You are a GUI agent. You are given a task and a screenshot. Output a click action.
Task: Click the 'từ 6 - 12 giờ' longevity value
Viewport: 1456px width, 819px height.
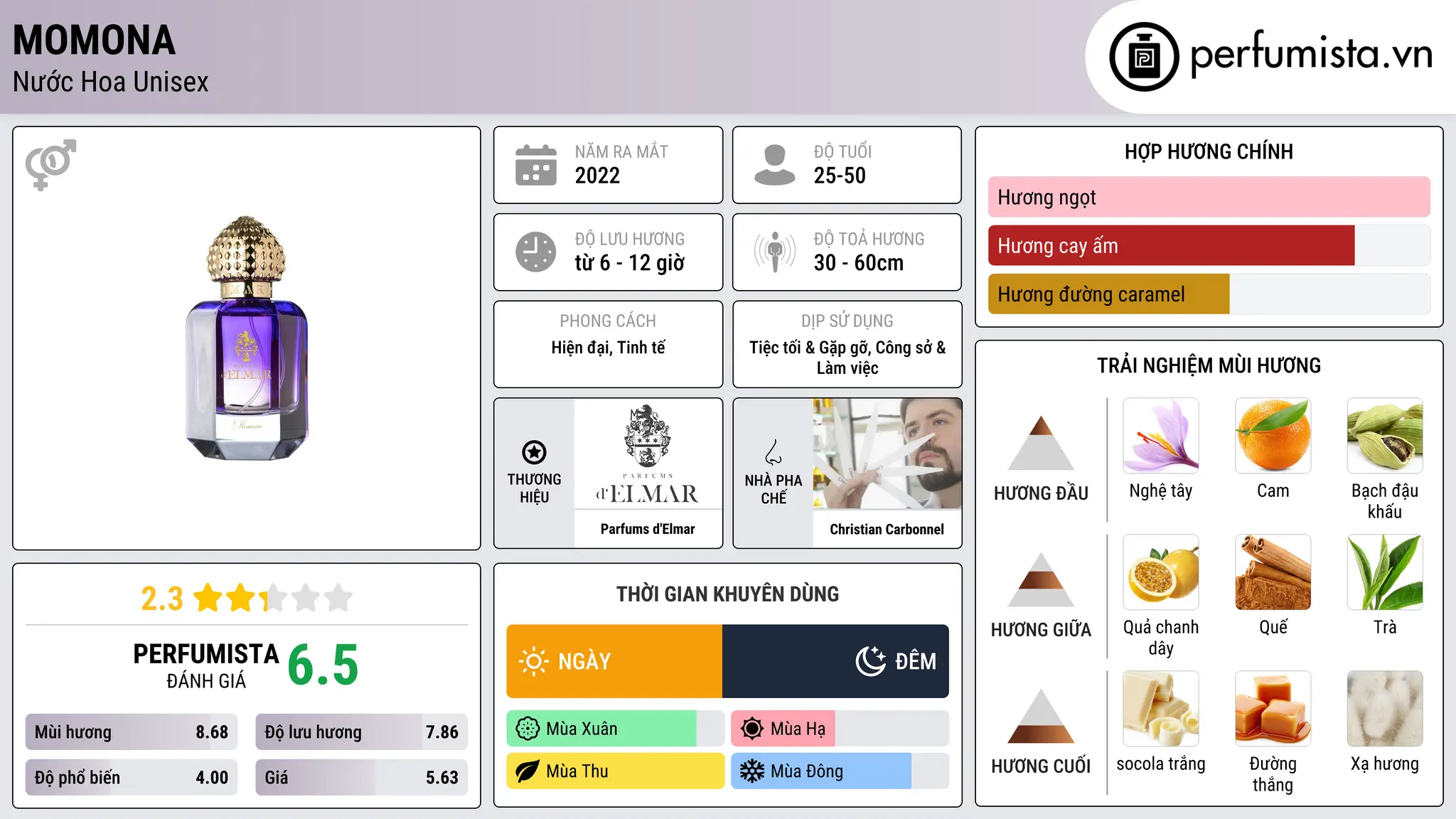pos(630,263)
